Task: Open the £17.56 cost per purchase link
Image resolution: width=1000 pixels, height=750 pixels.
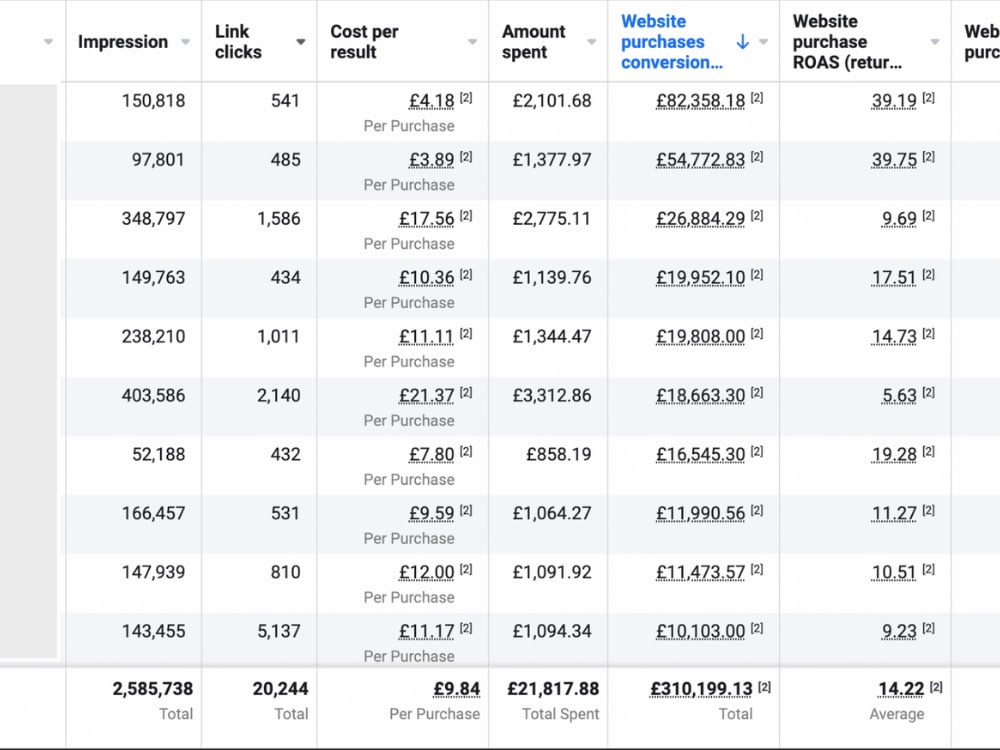Action: click(427, 219)
